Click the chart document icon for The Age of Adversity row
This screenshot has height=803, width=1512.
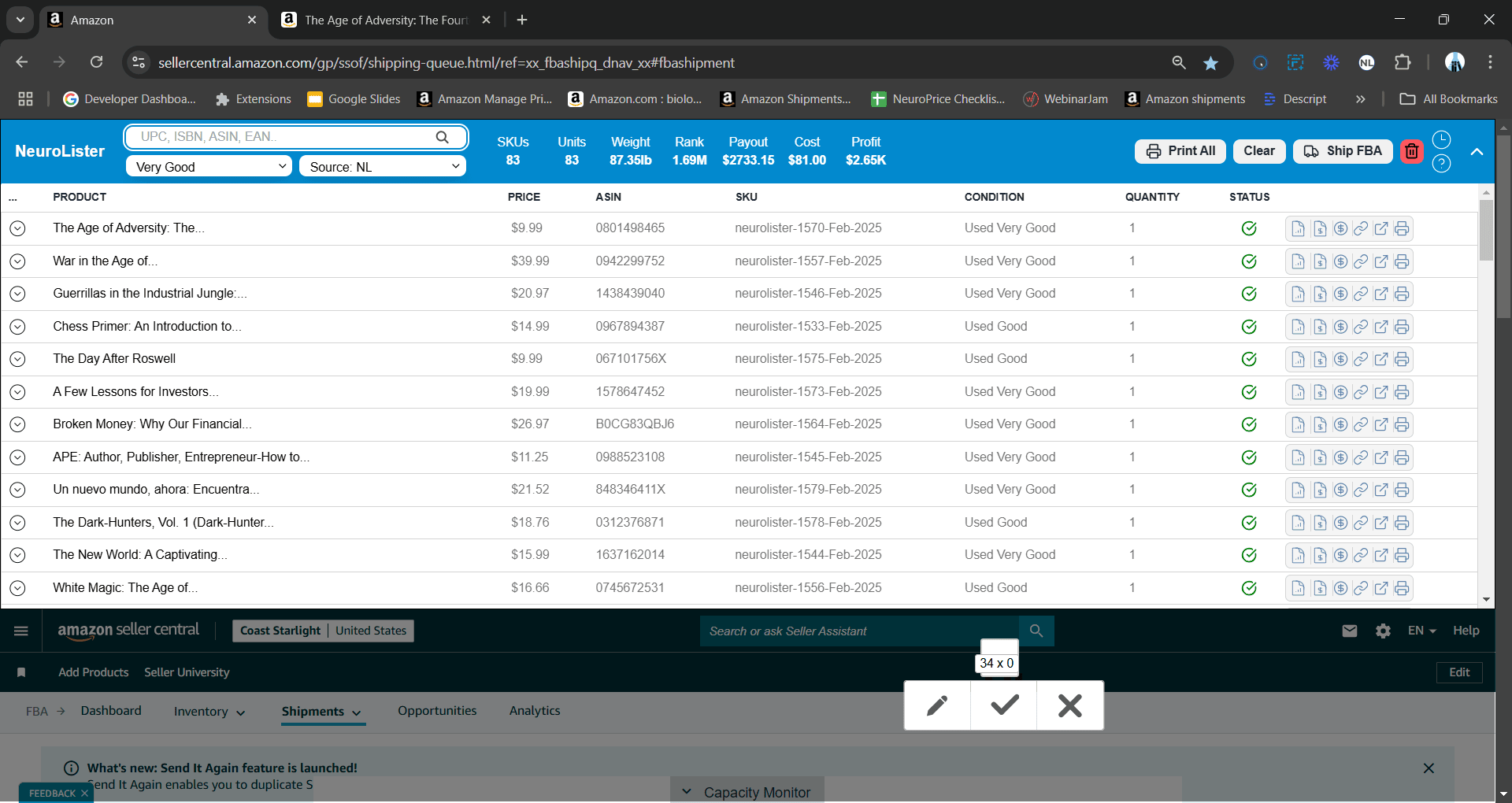coord(1298,228)
